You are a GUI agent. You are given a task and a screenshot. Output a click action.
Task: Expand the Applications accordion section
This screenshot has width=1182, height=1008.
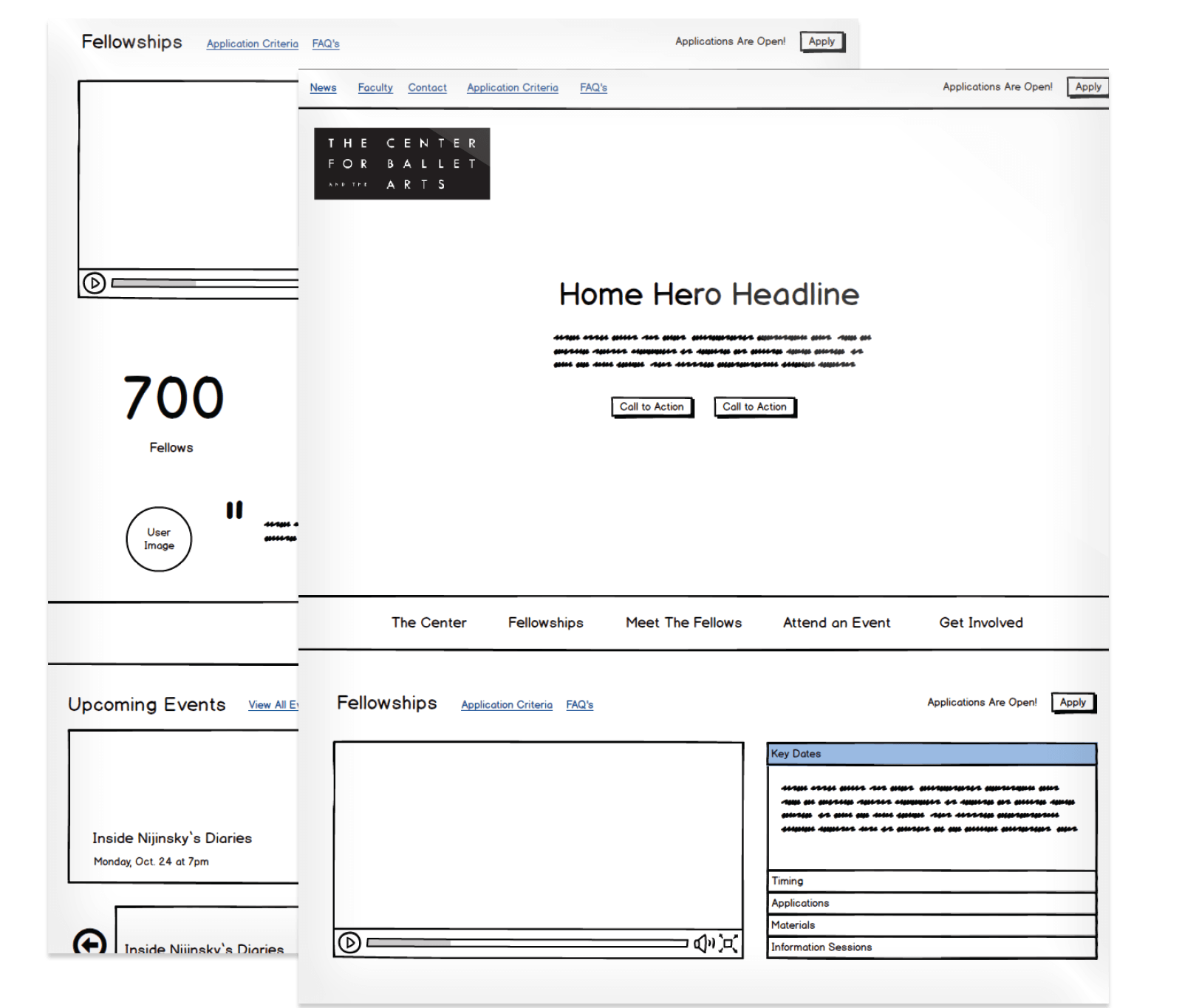(931, 903)
